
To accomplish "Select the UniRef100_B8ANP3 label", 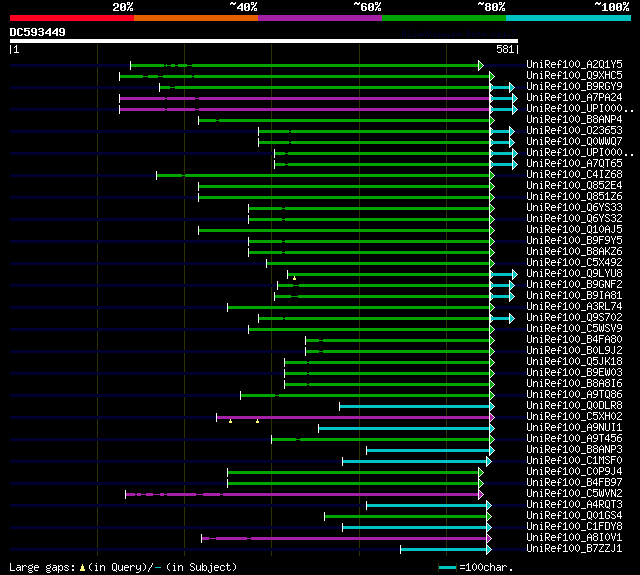I will coord(574,450).
